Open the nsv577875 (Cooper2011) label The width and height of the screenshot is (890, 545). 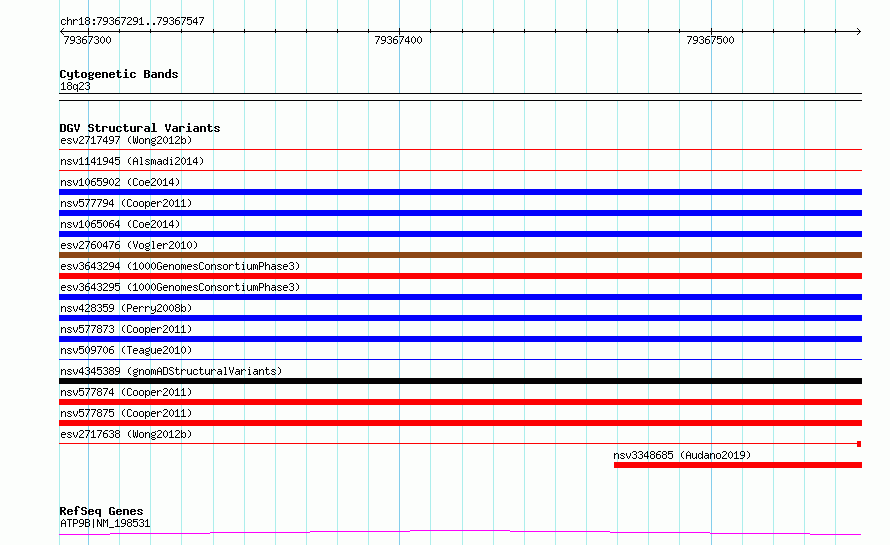[126, 413]
